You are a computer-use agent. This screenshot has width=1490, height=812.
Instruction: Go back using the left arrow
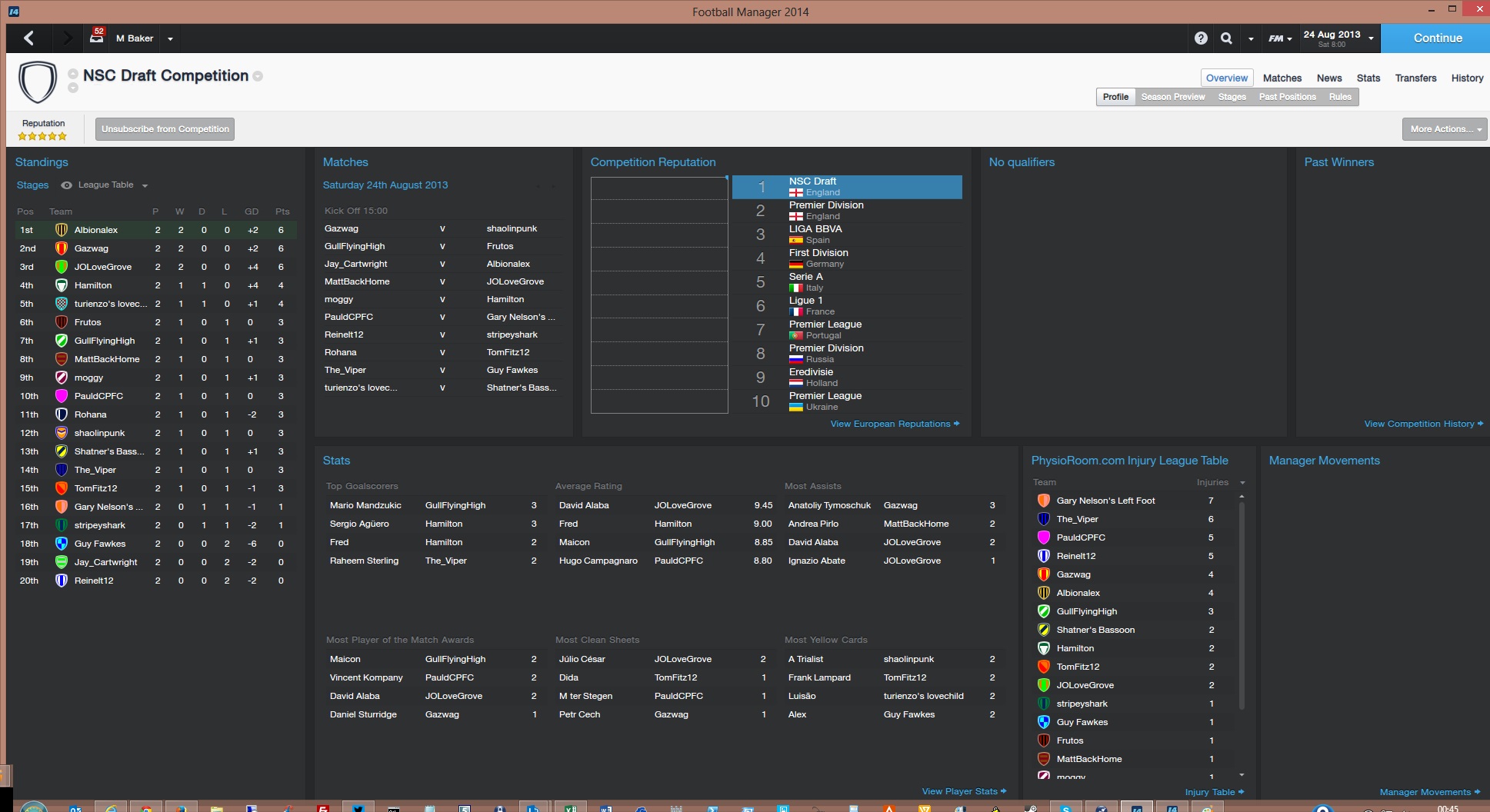click(28, 38)
